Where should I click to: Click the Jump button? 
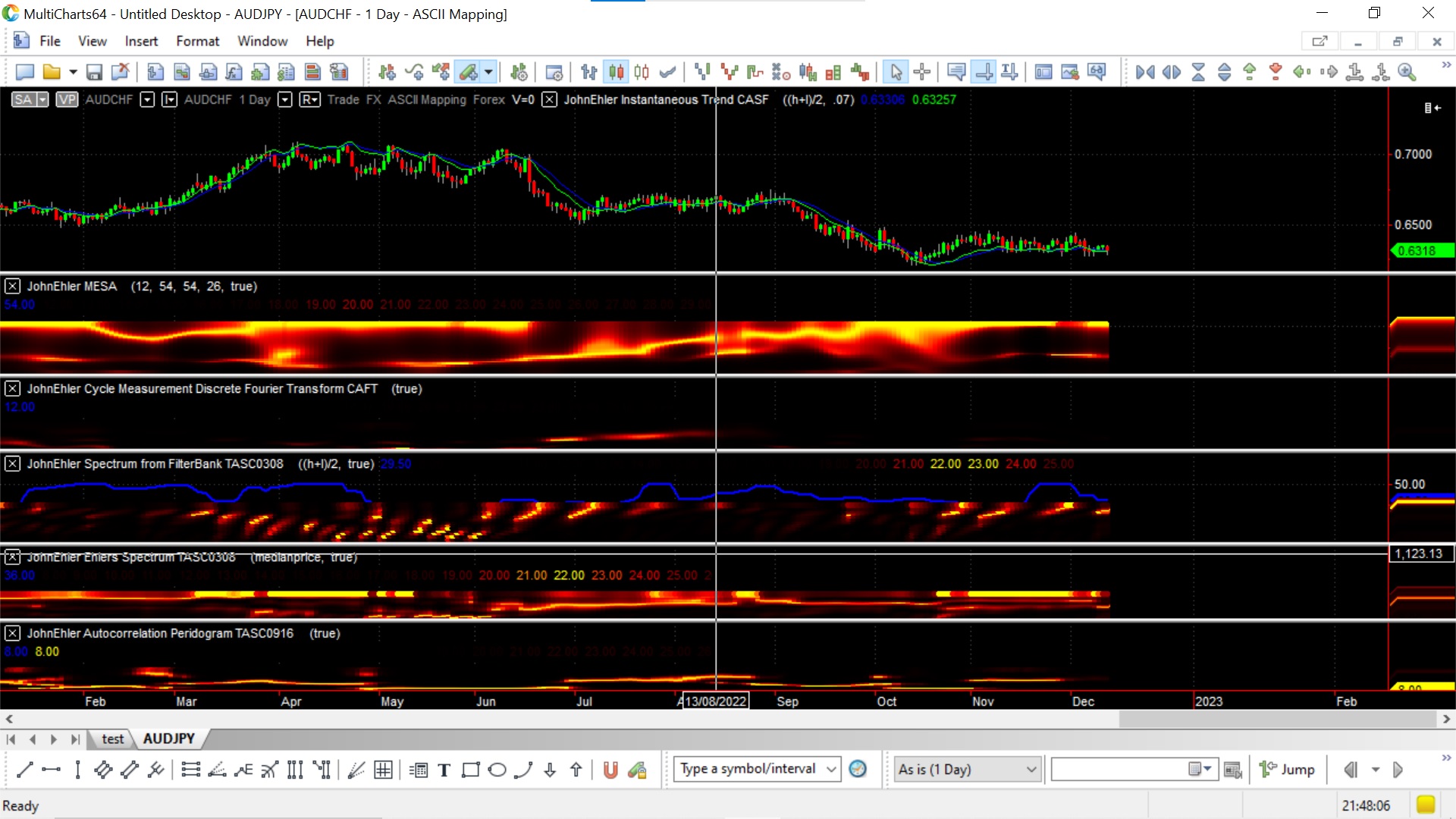pos(1288,769)
